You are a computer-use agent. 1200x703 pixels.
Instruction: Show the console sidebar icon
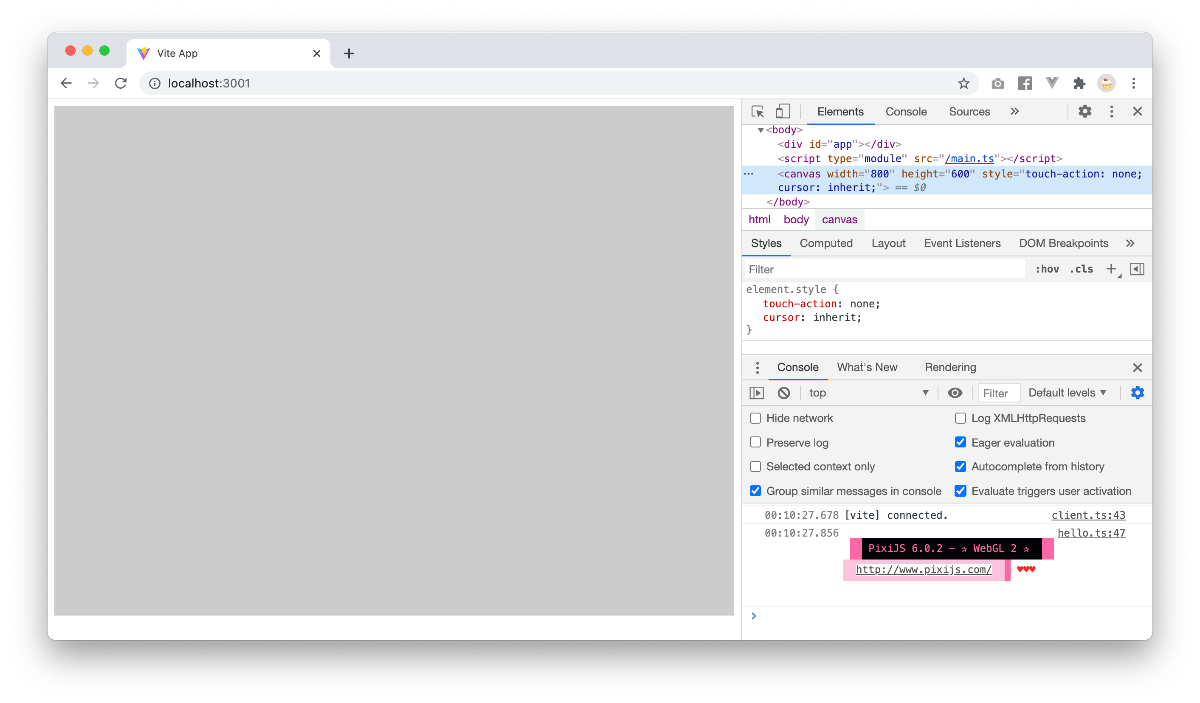tap(757, 393)
